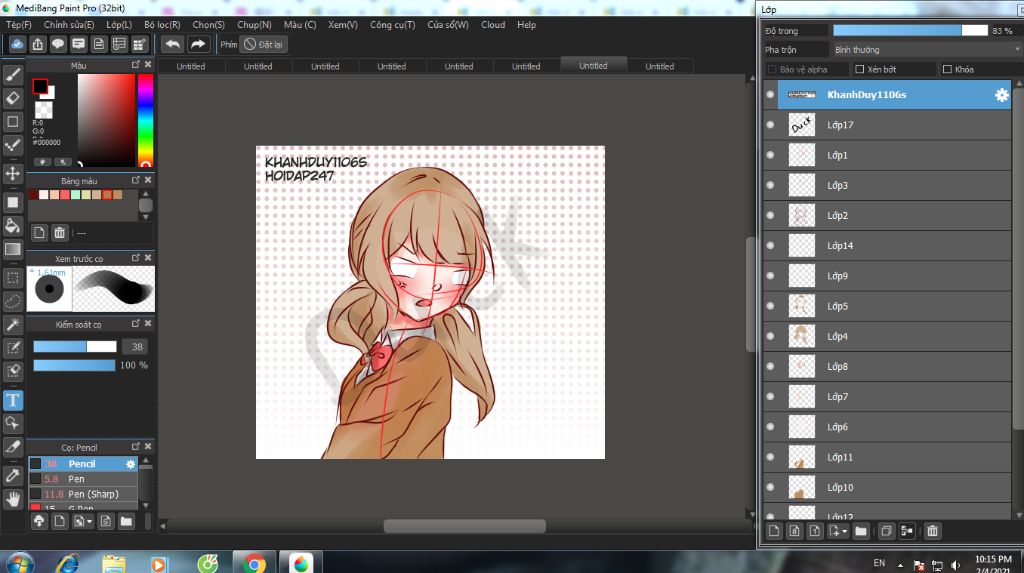Undock the Bảng màu palette panel
This screenshot has height=573, width=1024.
(135, 180)
